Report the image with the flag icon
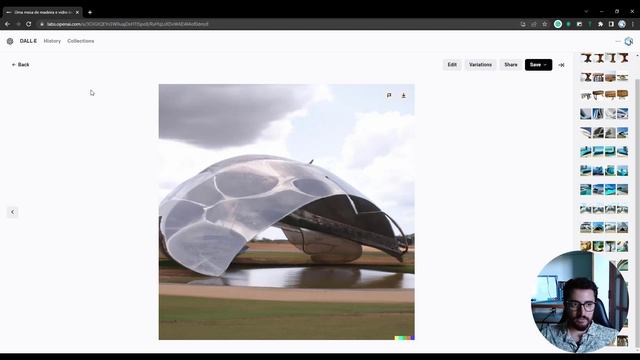Image resolution: width=640 pixels, height=360 pixels. [389, 96]
